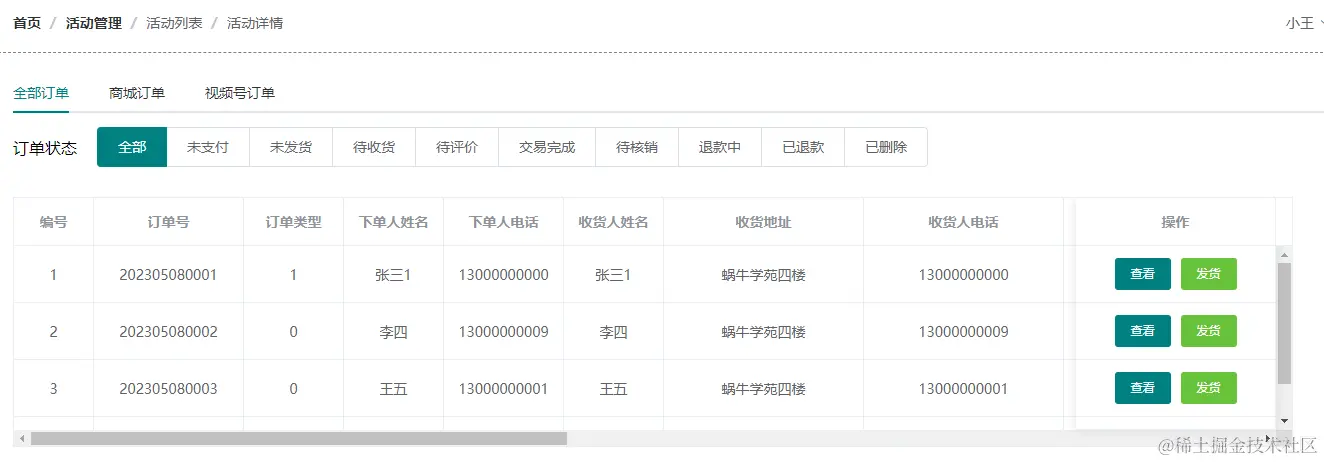Screen dimensions: 1324x462
Task: Select order number 202305080002 cell
Action: [168, 331]
